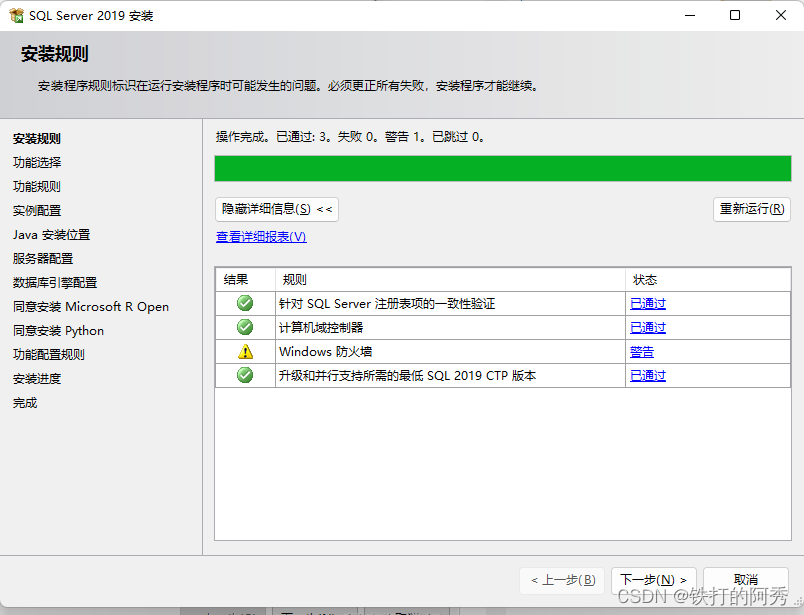Cancel setup with 取消 button
Screen dimensions: 804x615
(x=746, y=580)
